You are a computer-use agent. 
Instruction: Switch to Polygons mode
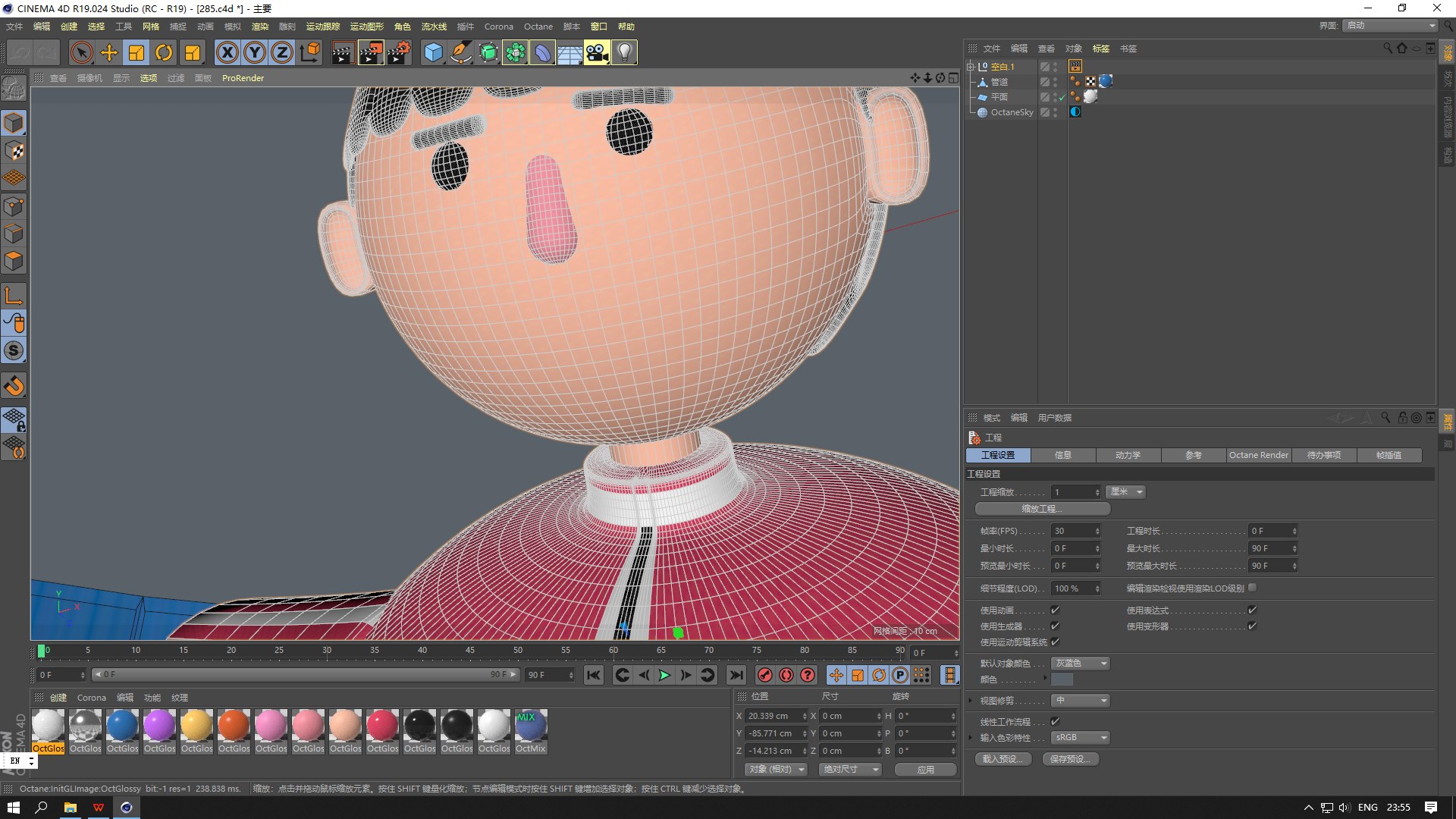[x=14, y=262]
